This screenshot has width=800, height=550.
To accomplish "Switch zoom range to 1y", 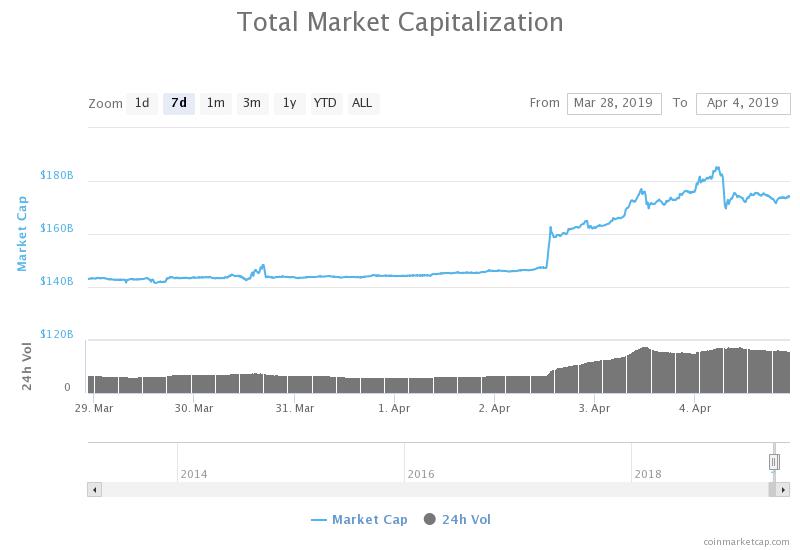I will pyautogui.click(x=289, y=103).
